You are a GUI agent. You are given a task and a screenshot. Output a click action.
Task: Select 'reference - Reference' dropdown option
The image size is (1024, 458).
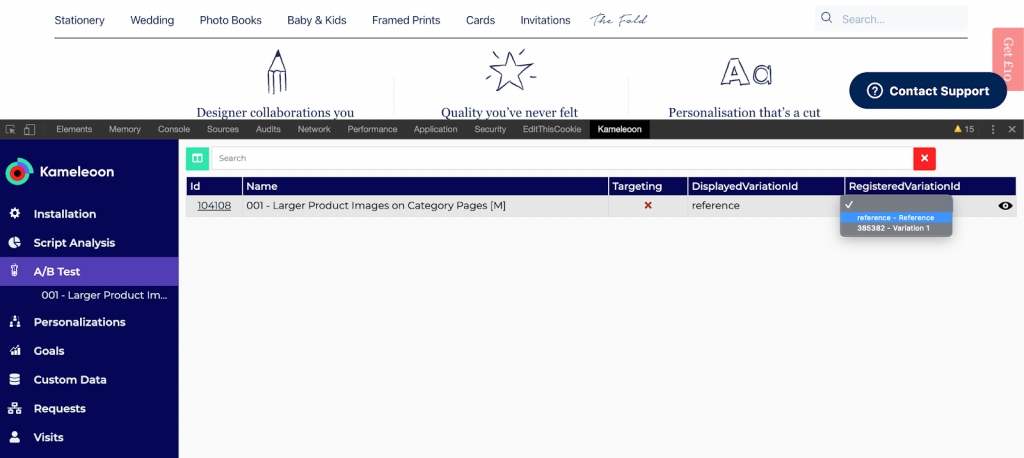point(895,217)
